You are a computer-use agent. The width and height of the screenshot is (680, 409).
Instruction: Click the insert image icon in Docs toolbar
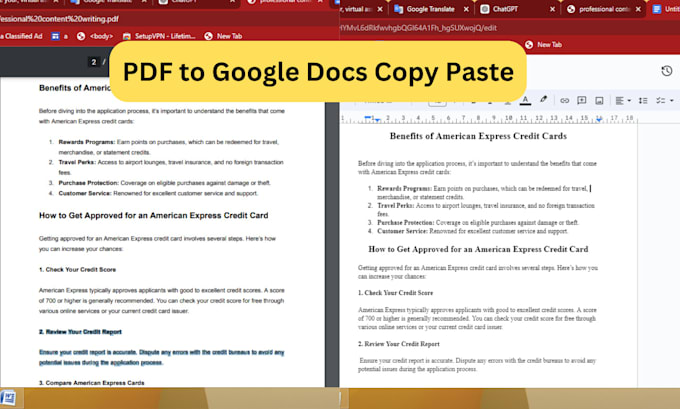(x=599, y=101)
